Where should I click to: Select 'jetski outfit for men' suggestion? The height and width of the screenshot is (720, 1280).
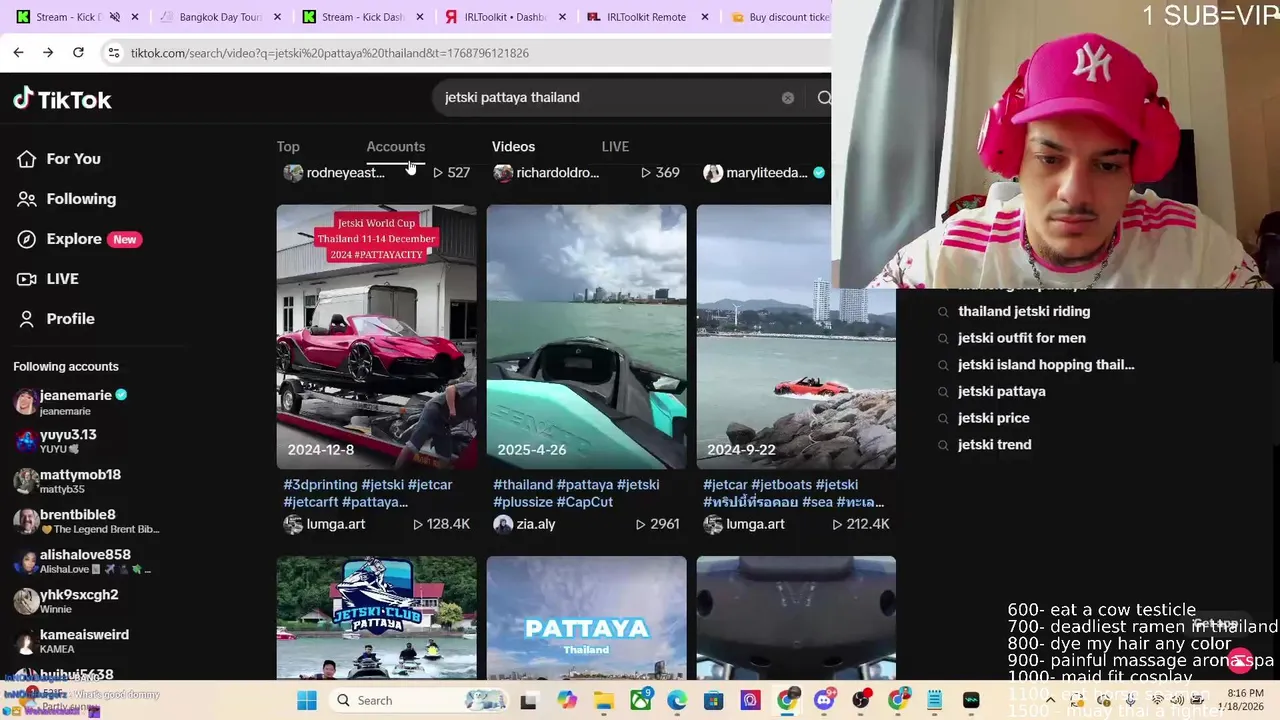[1021, 338]
